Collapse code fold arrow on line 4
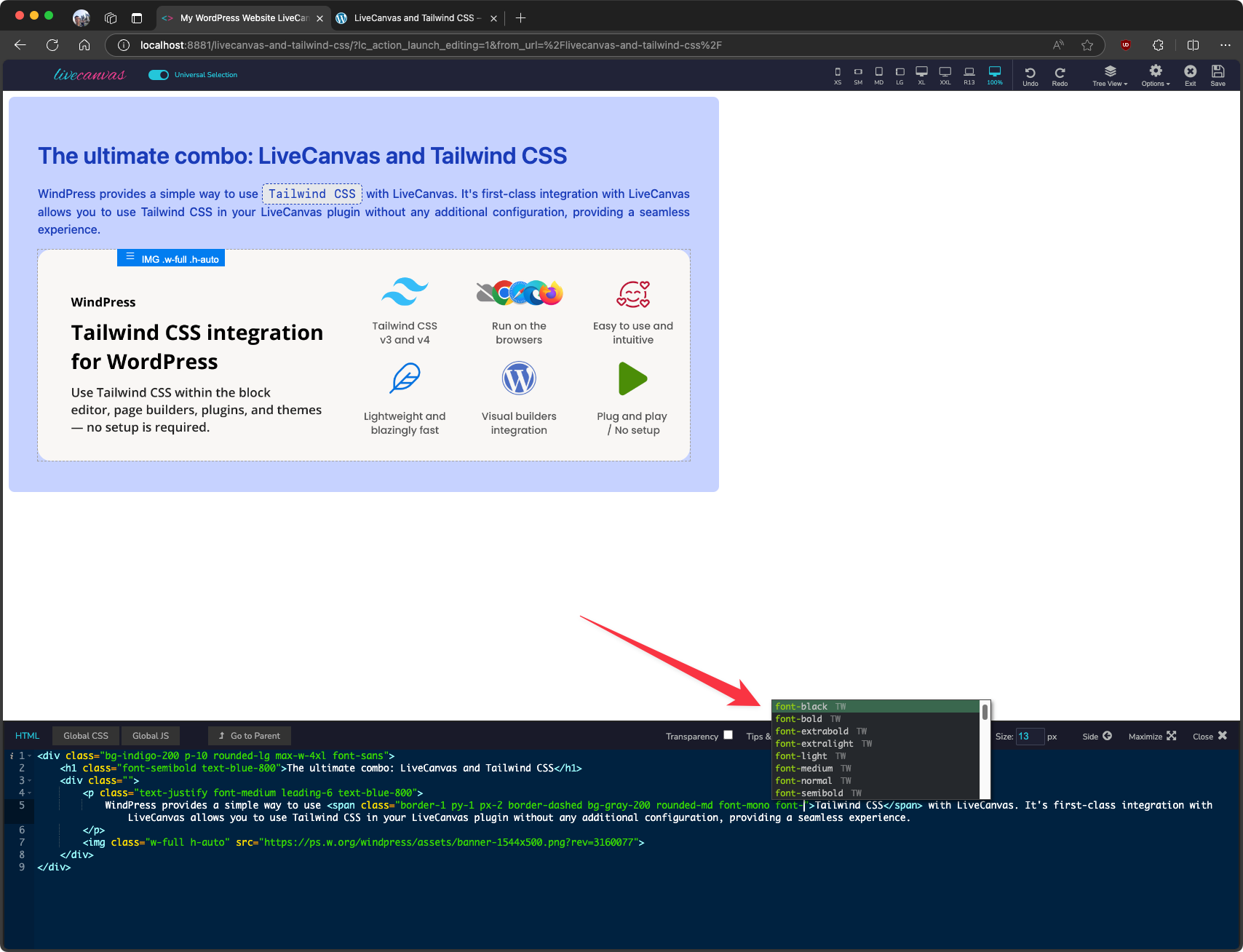 pyautogui.click(x=30, y=793)
